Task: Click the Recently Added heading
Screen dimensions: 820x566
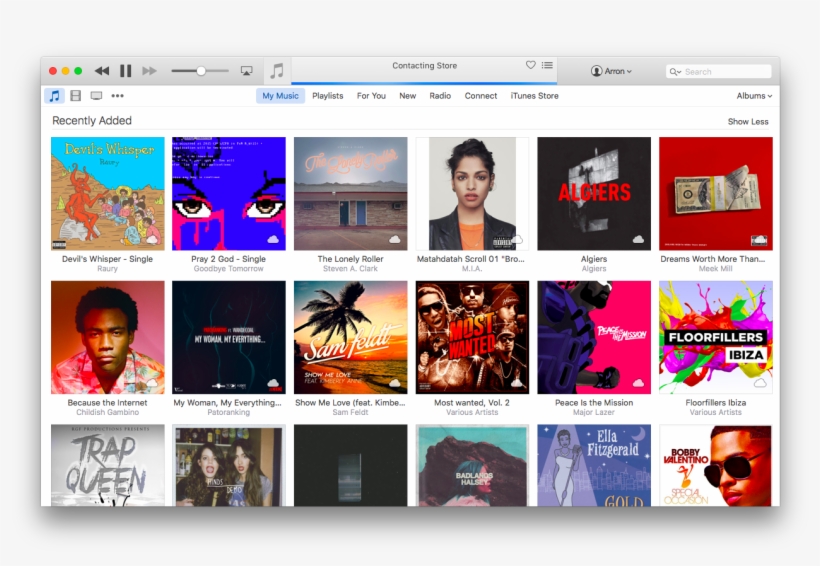Action: pyautogui.click(x=92, y=121)
